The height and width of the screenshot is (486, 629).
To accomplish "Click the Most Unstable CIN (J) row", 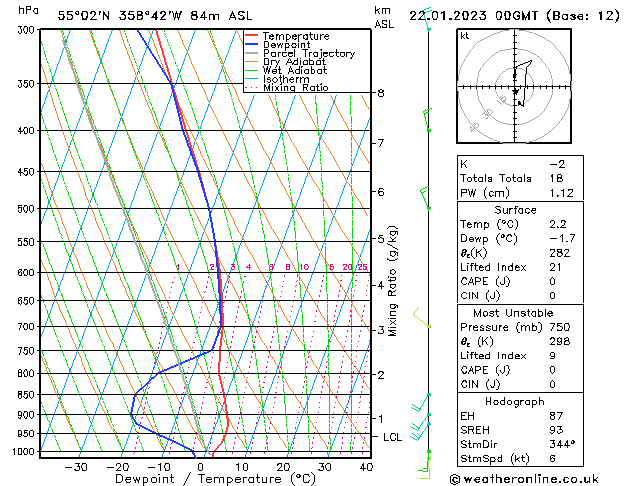I will click(x=520, y=384).
